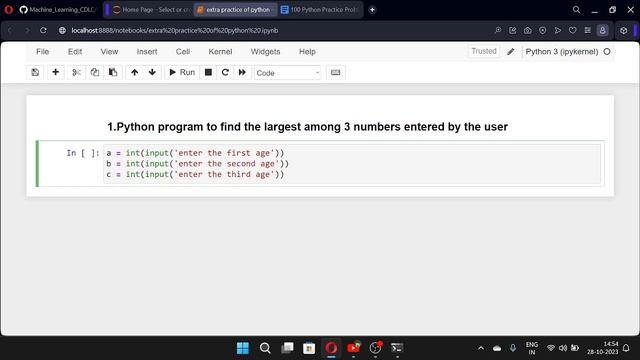
Task: Open the profile account icon
Action: (x=602, y=31)
